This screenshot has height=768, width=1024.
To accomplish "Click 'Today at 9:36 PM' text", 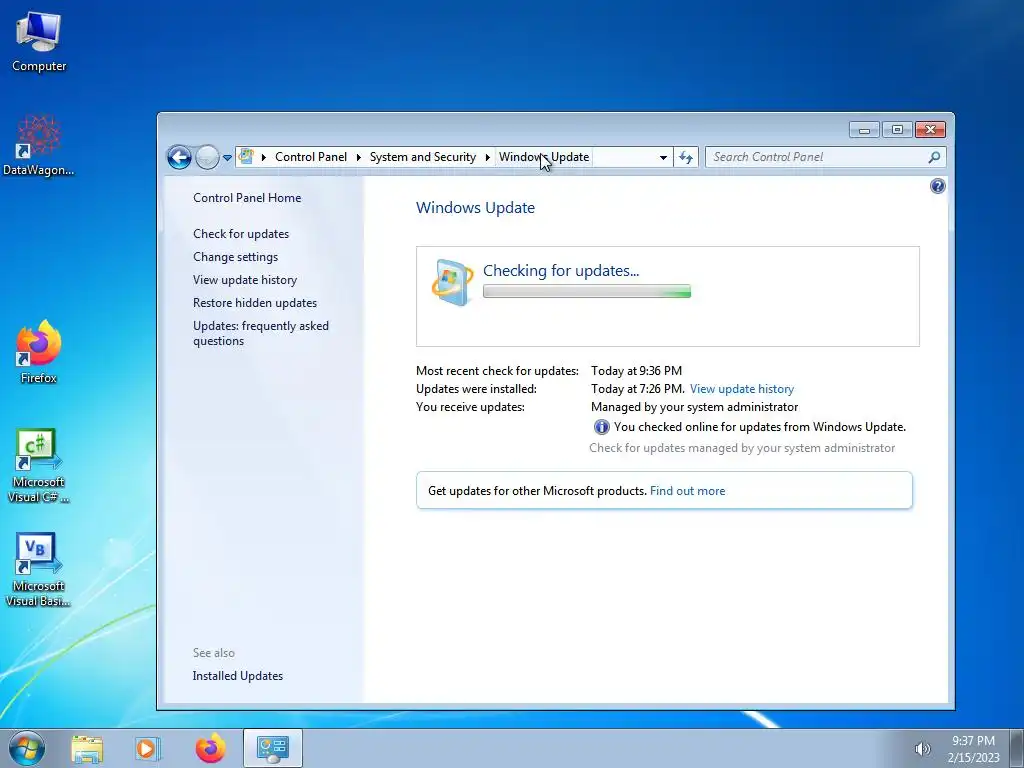I will pyautogui.click(x=636, y=371).
